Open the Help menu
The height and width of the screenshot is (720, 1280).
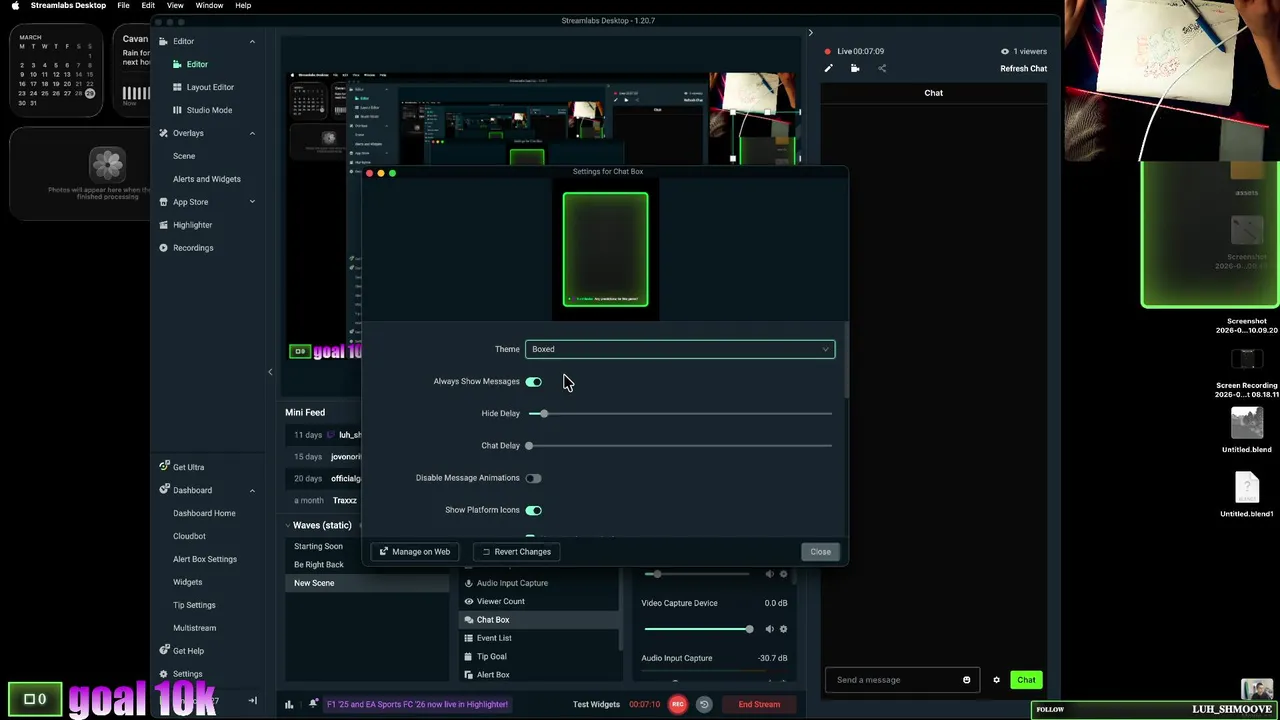click(243, 6)
